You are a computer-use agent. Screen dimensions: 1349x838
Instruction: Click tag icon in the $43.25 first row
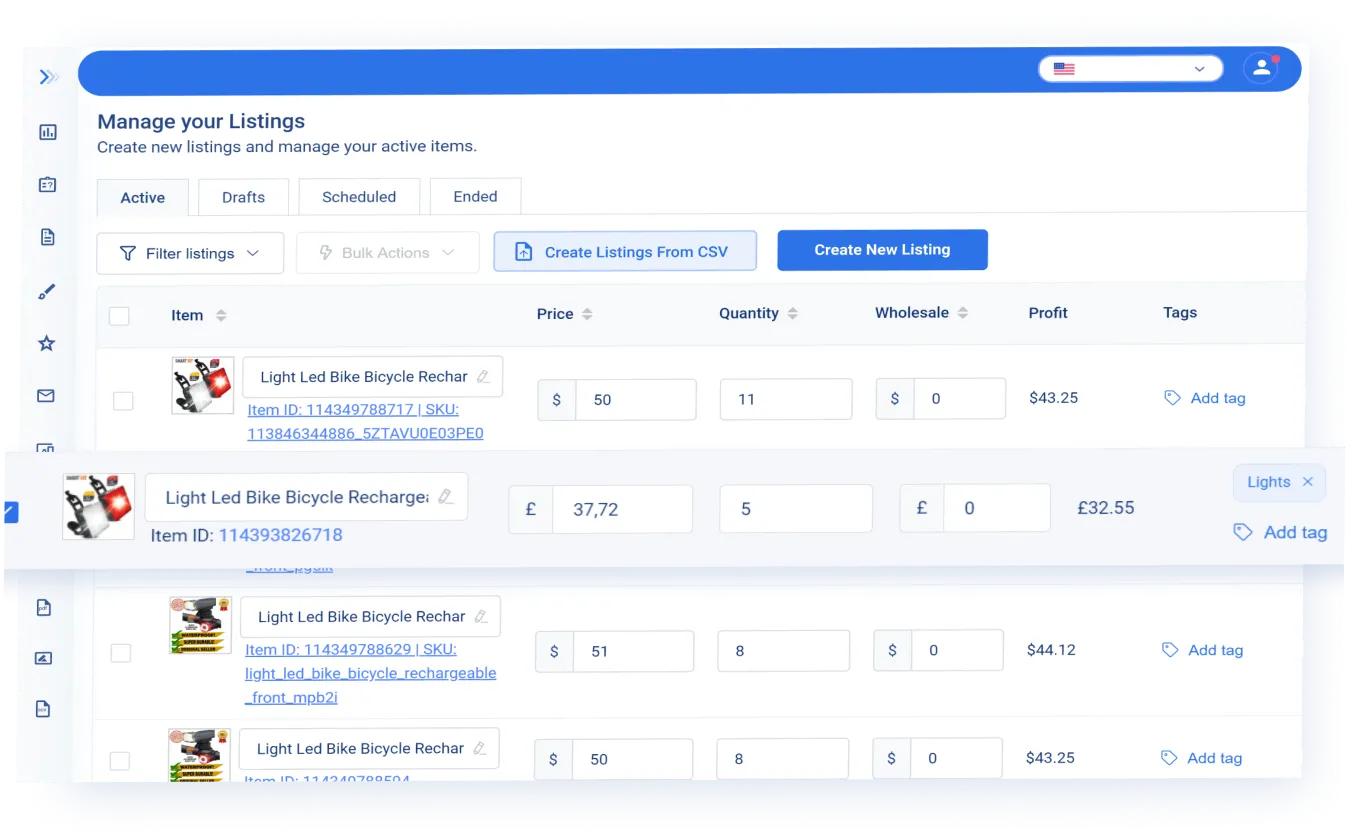1173,398
